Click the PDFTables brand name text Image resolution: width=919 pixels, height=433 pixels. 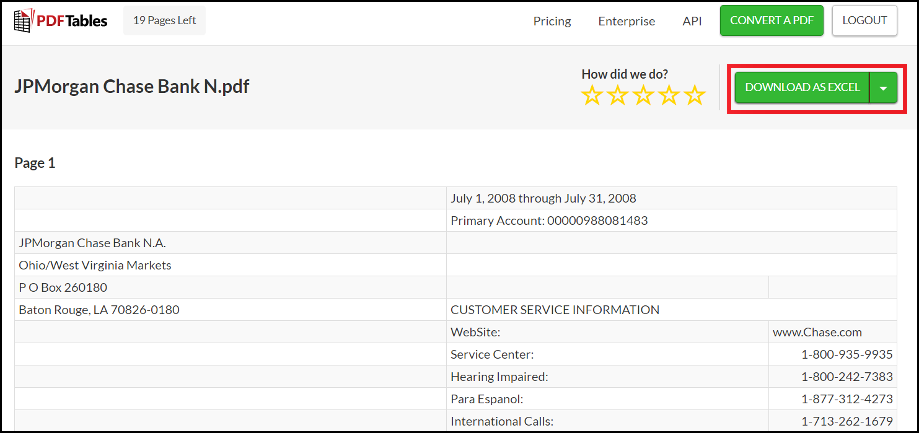pyautogui.click(x=72, y=21)
